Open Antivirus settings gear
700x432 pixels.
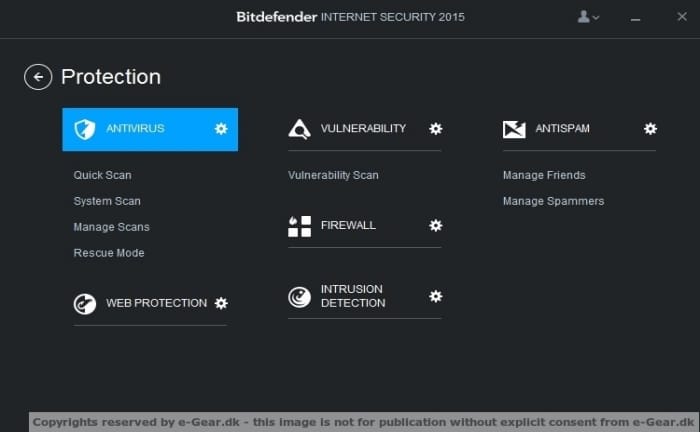(221, 129)
